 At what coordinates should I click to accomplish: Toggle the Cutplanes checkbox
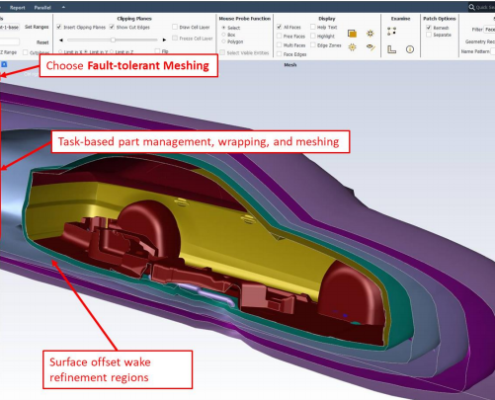pos(25,52)
